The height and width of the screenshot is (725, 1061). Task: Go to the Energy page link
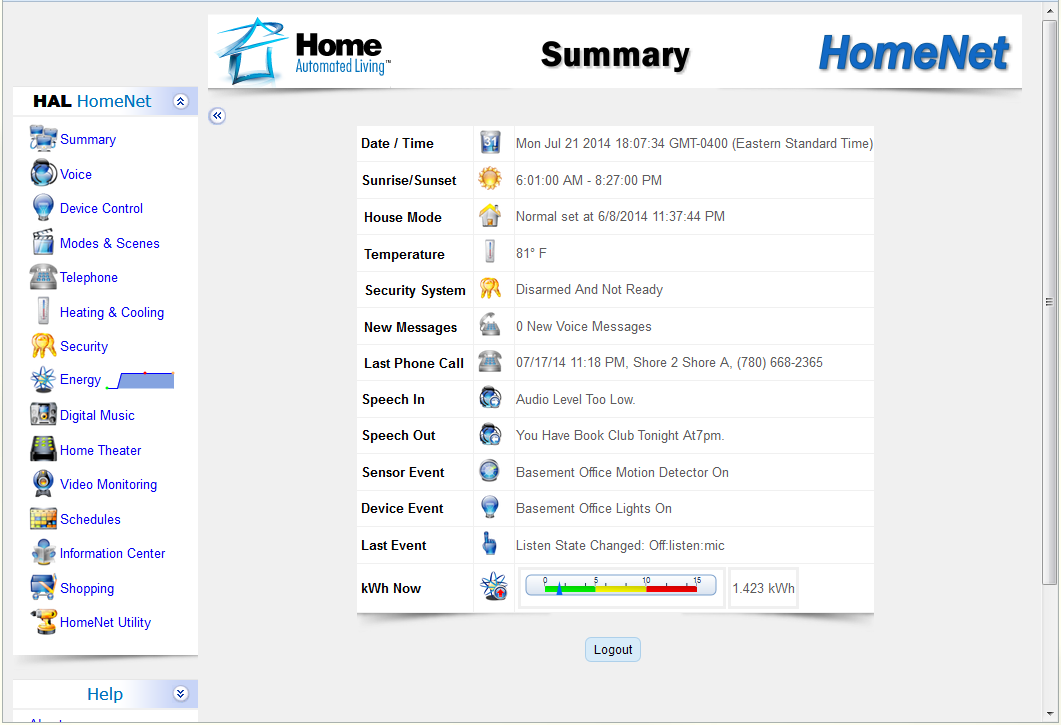(x=80, y=380)
